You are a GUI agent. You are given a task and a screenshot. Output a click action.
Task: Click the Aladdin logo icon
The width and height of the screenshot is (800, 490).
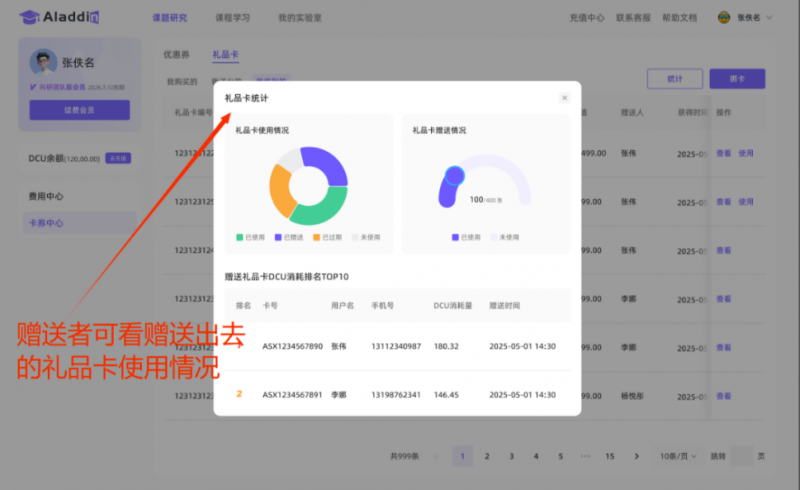29,17
